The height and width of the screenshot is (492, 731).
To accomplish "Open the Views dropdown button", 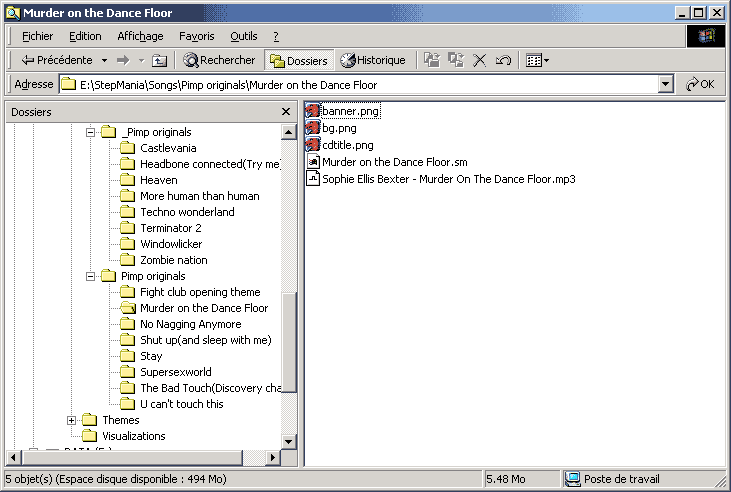I will (x=537, y=60).
